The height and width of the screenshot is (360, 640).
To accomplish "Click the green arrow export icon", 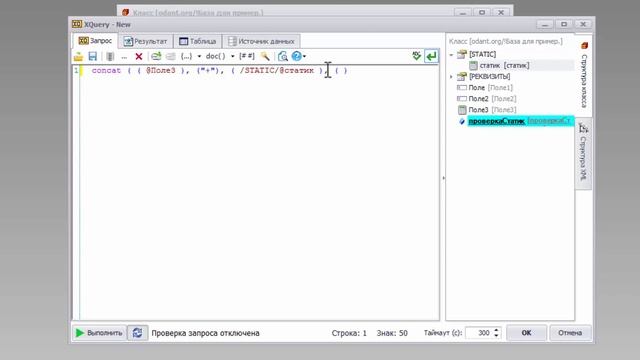I will point(156,56).
